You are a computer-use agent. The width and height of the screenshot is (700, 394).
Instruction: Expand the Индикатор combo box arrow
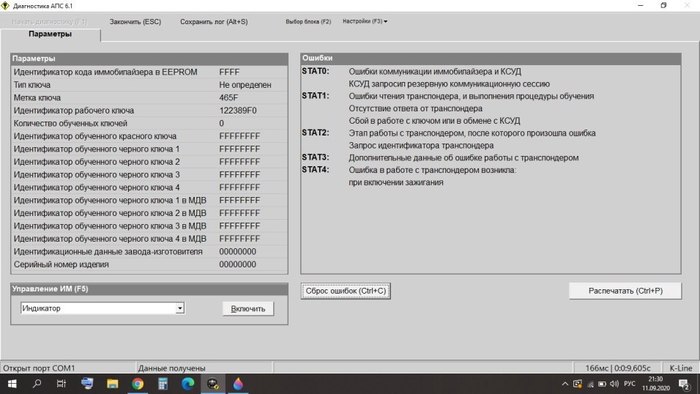tap(179, 308)
